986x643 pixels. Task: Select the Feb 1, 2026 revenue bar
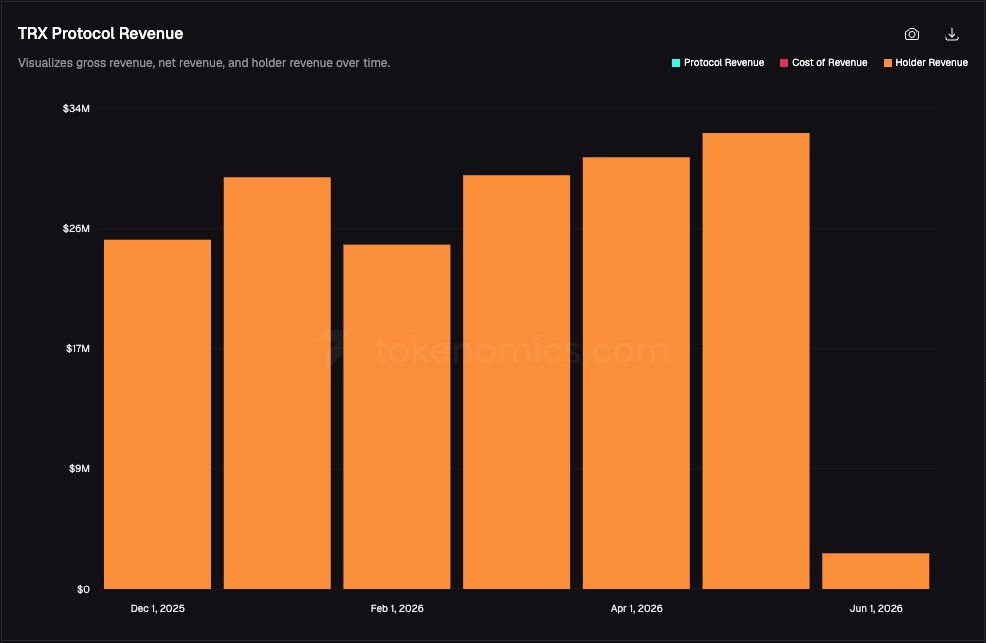click(397, 417)
